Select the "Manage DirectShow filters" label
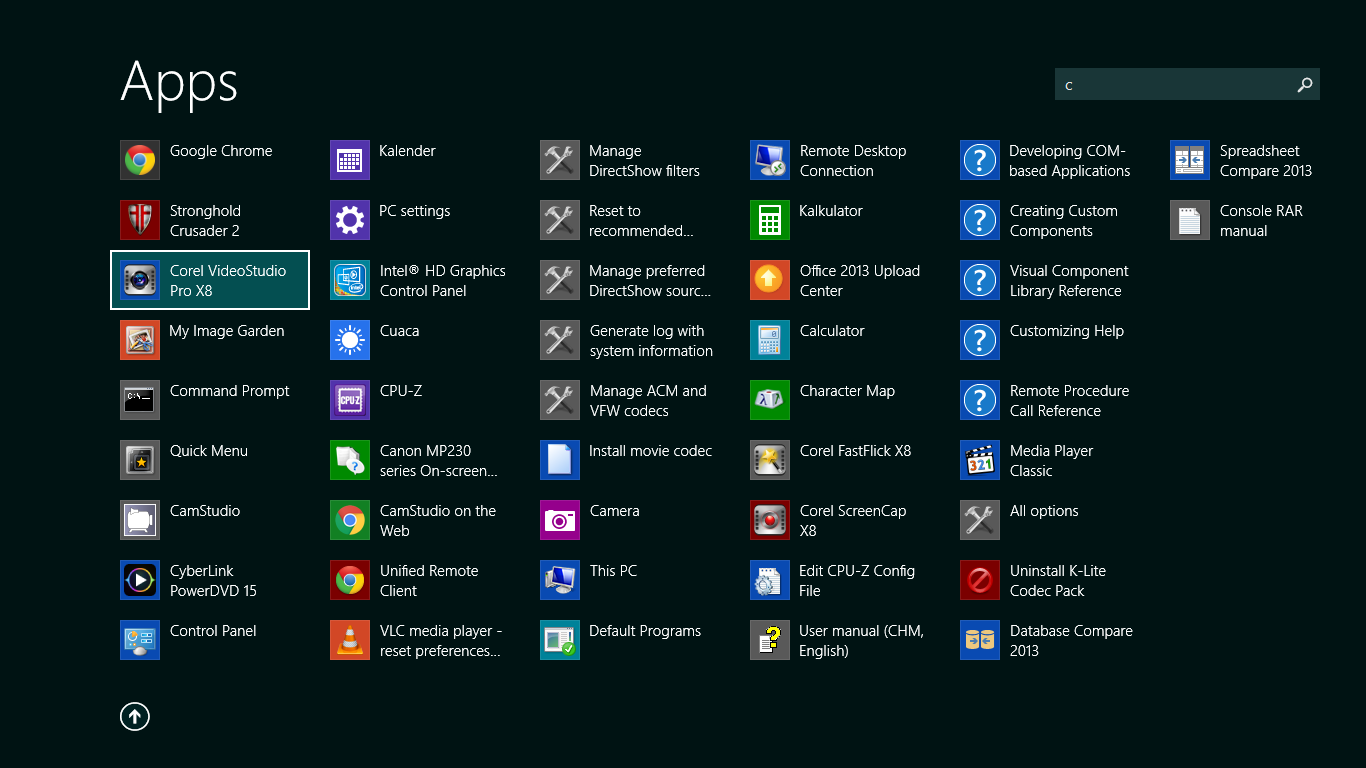Screen dimensions: 1366x768 coord(644,161)
